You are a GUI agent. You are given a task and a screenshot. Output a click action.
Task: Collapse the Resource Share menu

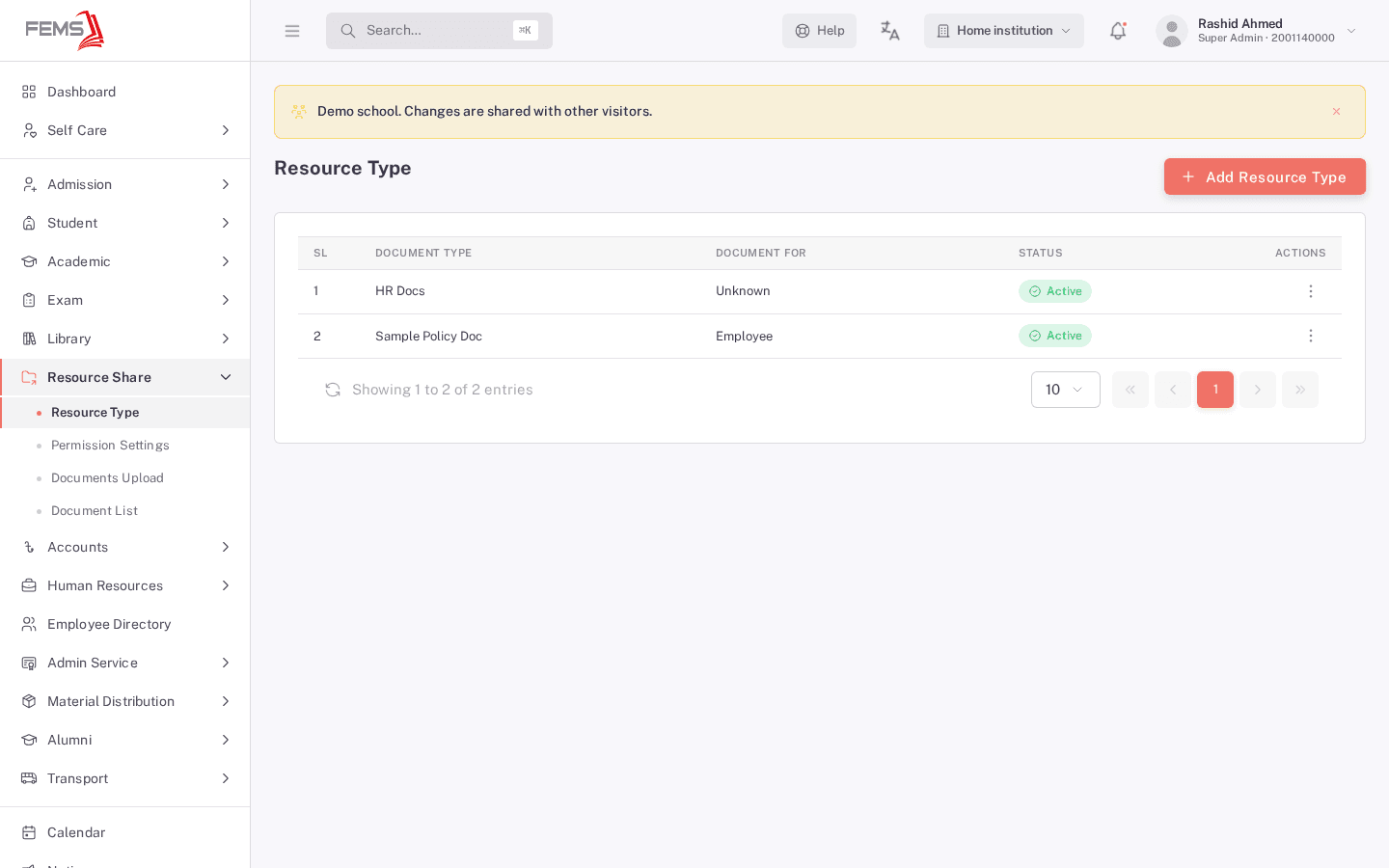tap(125, 377)
